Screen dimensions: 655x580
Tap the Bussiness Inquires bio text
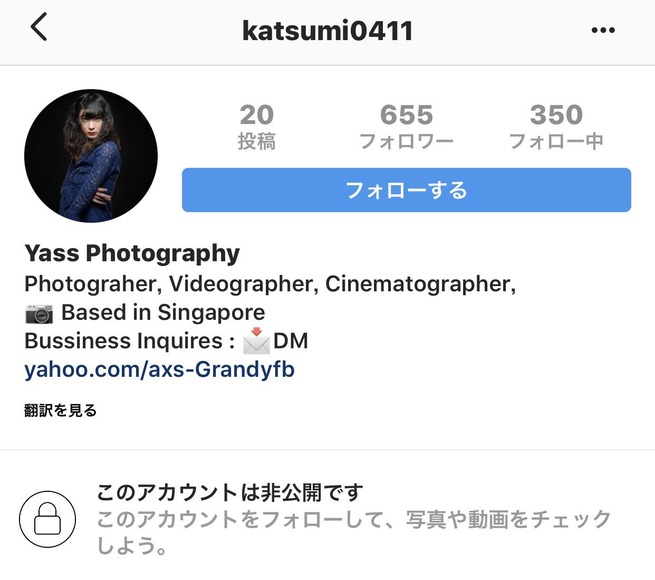pos(129,341)
